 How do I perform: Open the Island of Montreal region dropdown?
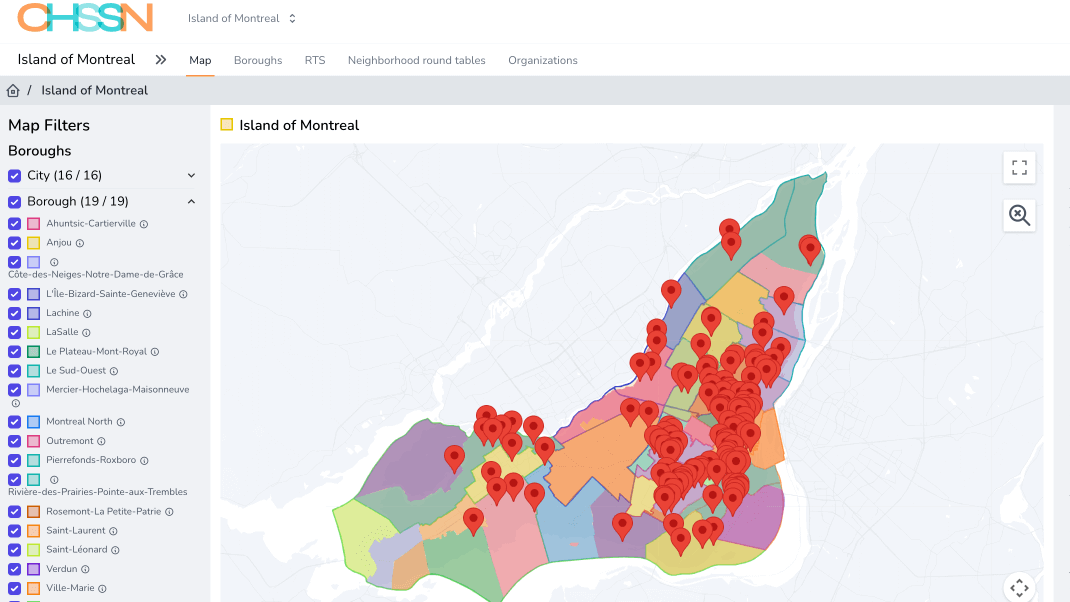(242, 19)
